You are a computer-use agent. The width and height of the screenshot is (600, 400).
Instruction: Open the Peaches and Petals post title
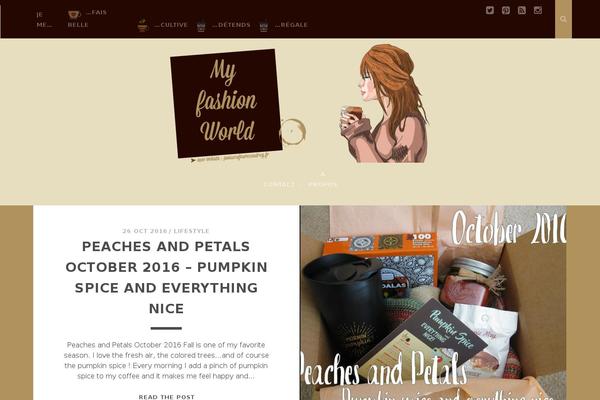pos(166,277)
